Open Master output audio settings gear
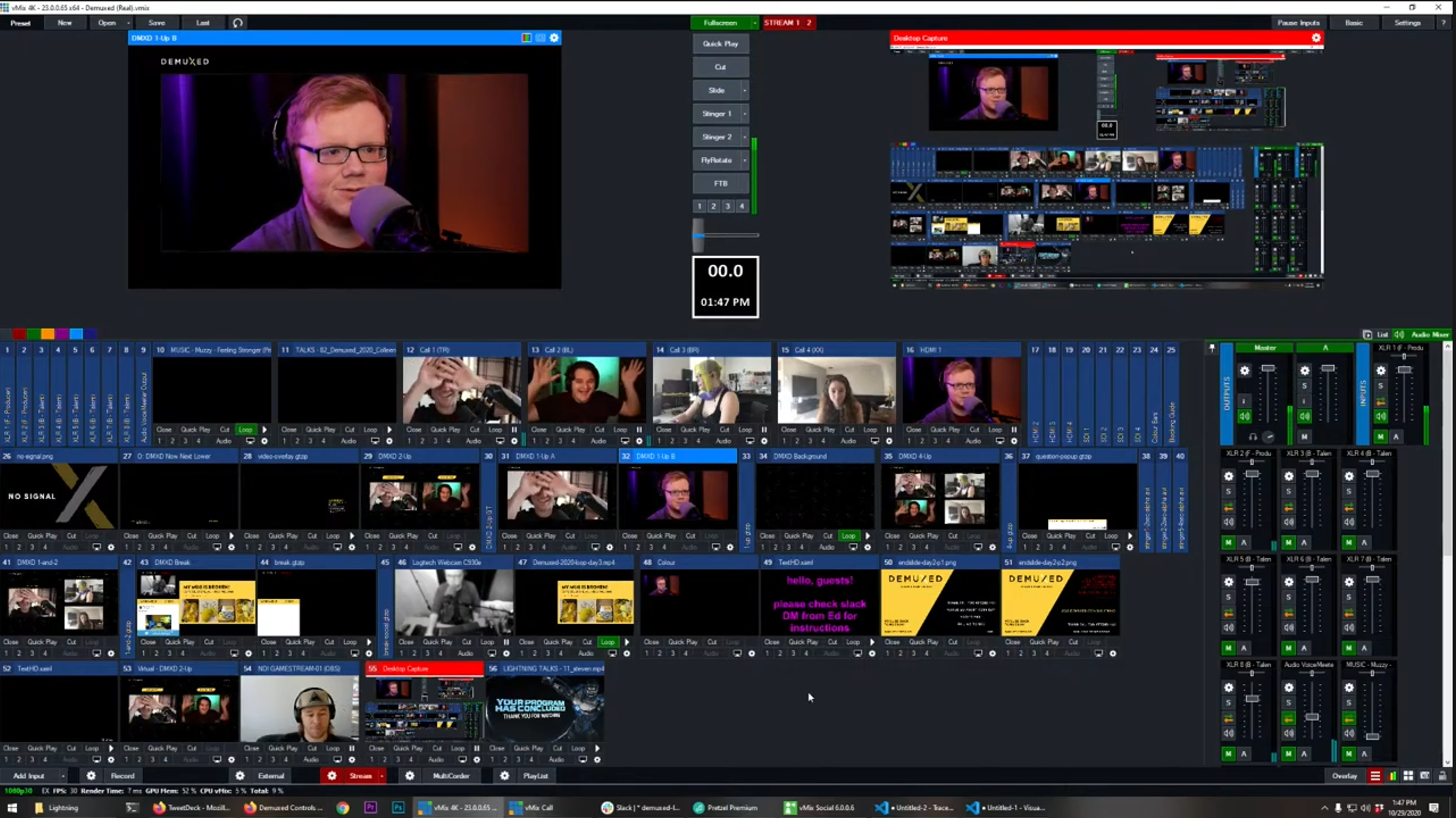The image size is (1456, 818). click(1244, 371)
